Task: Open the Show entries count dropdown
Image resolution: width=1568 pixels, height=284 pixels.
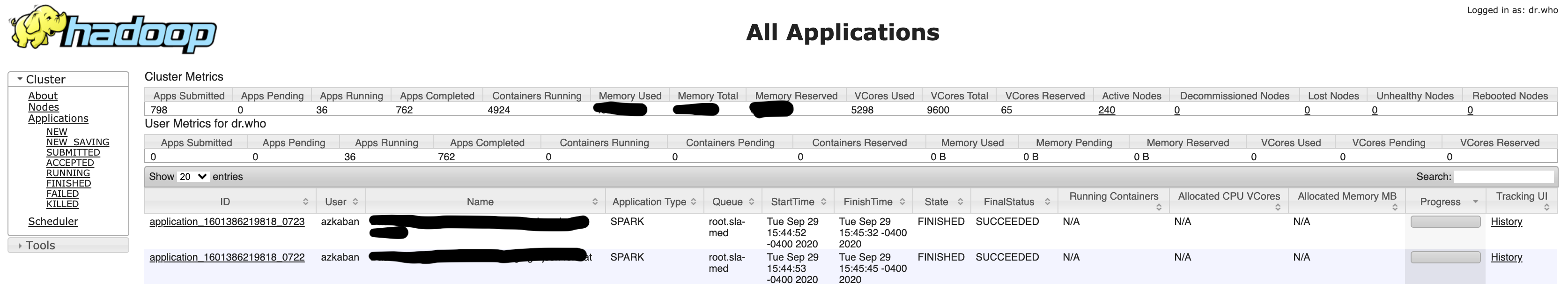Action: click(x=193, y=177)
